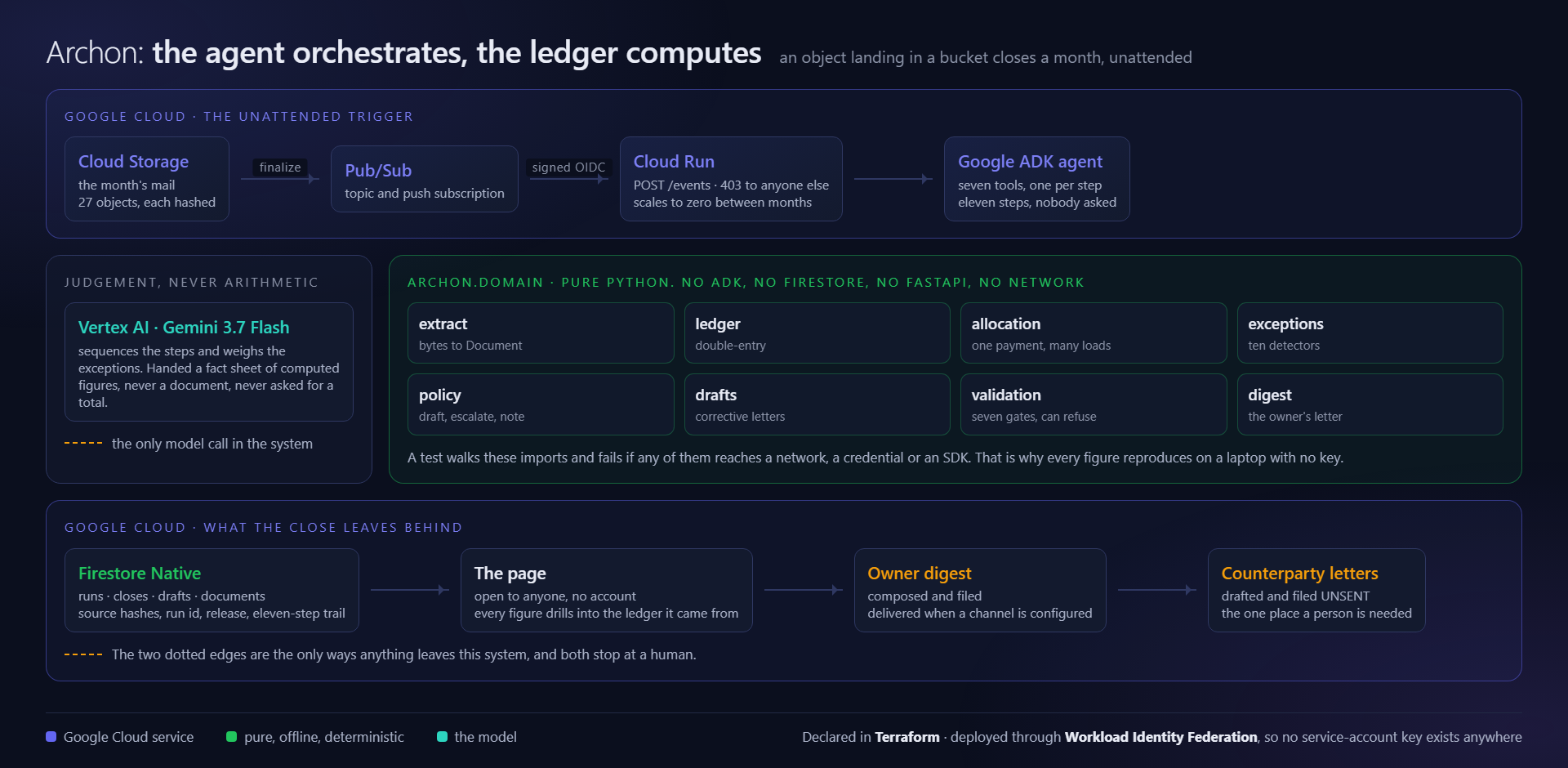Open The page card
1568x768 pixels.
coord(607,591)
